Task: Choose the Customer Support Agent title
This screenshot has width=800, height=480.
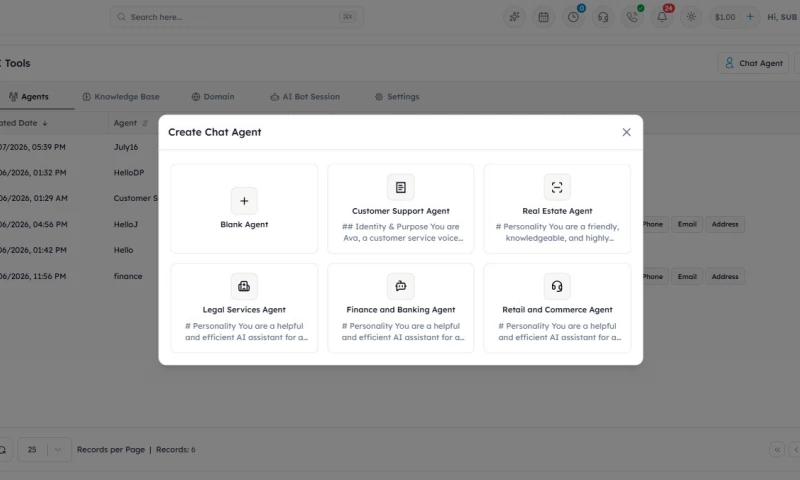Action: point(401,211)
